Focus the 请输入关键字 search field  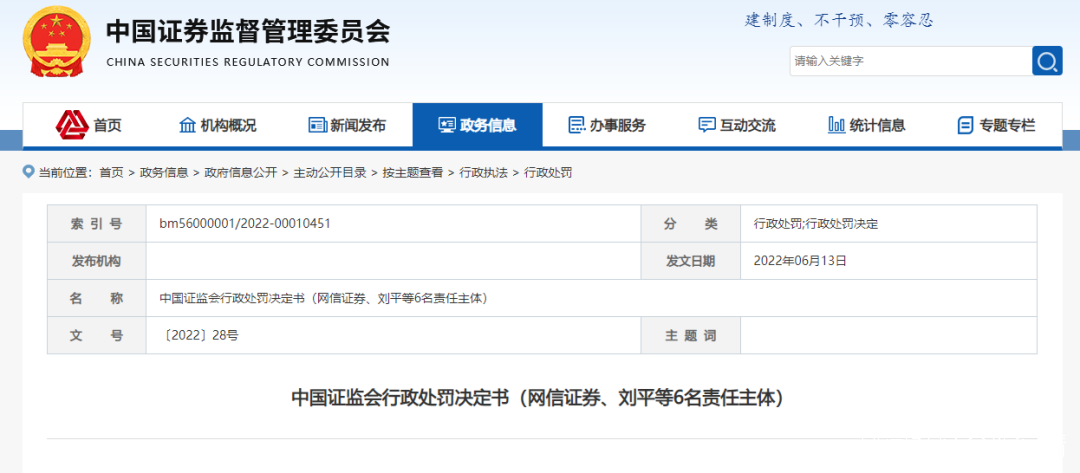pos(910,61)
